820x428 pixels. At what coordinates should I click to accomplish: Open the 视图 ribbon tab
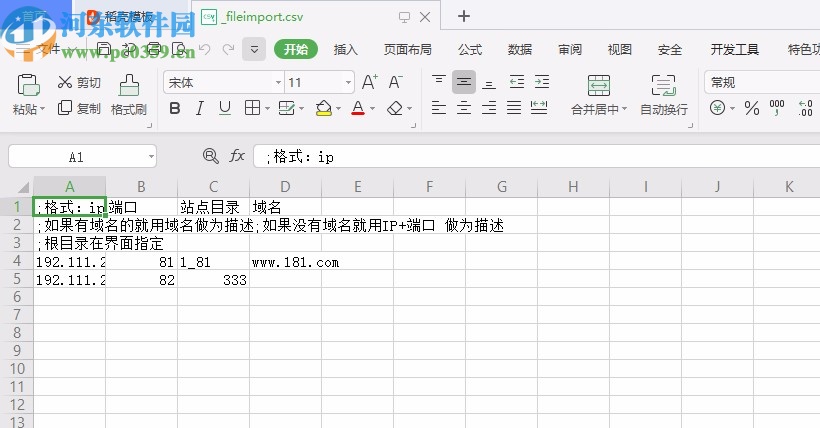pos(619,50)
